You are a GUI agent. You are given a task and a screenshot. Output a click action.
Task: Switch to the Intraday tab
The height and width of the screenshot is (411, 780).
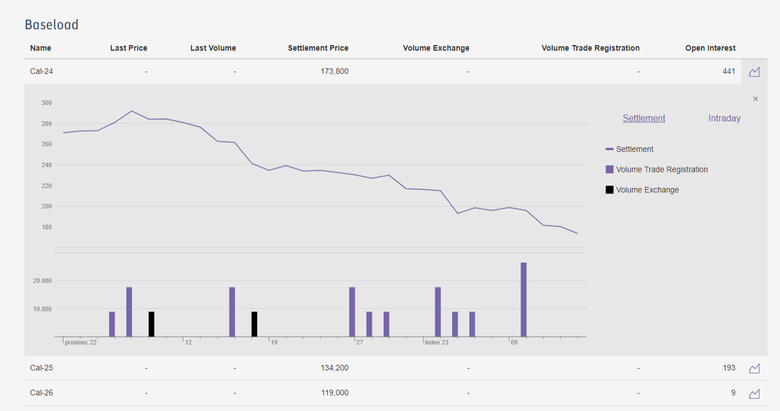724,118
